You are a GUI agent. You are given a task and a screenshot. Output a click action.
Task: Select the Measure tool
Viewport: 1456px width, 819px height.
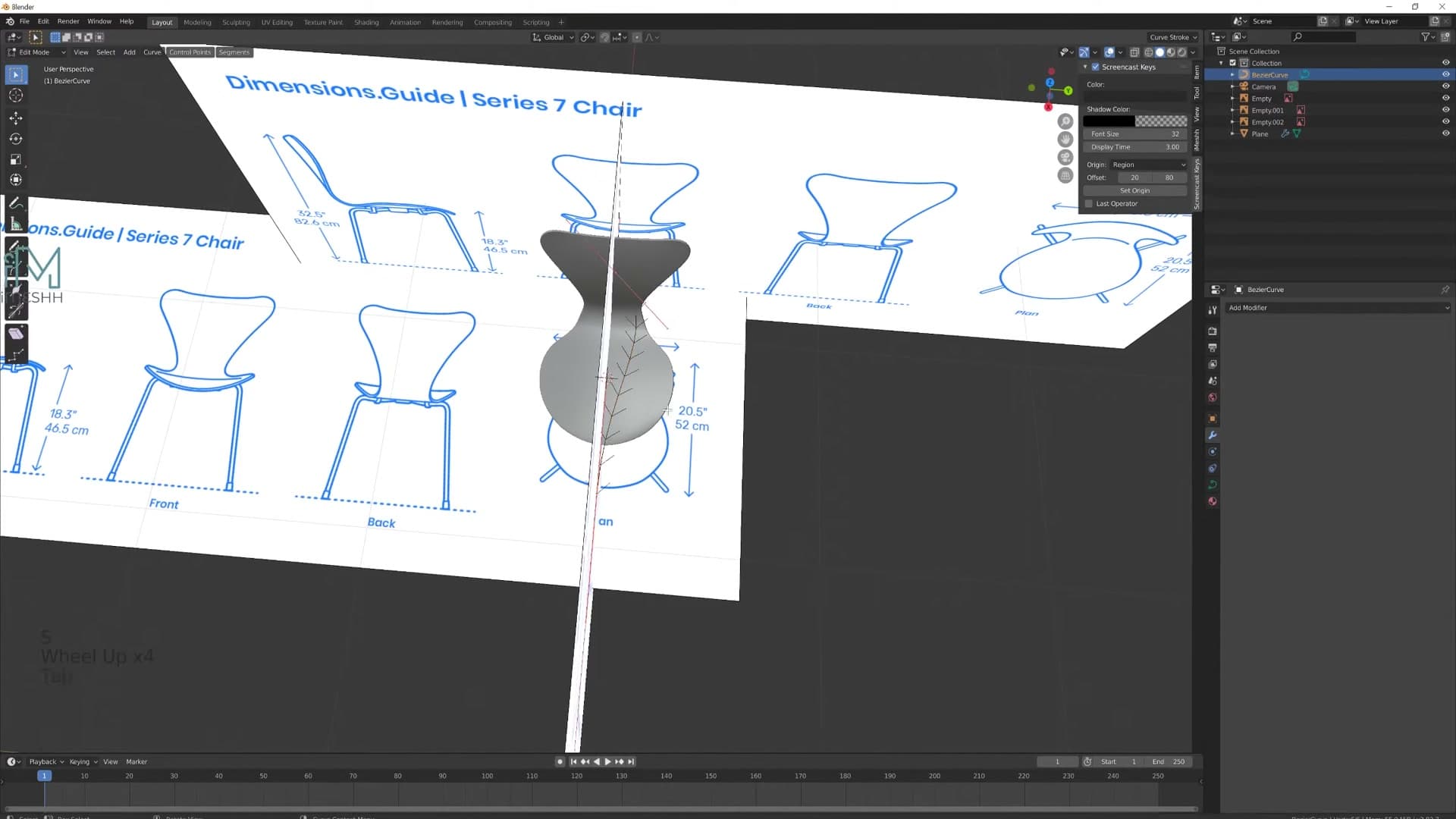tap(16, 224)
